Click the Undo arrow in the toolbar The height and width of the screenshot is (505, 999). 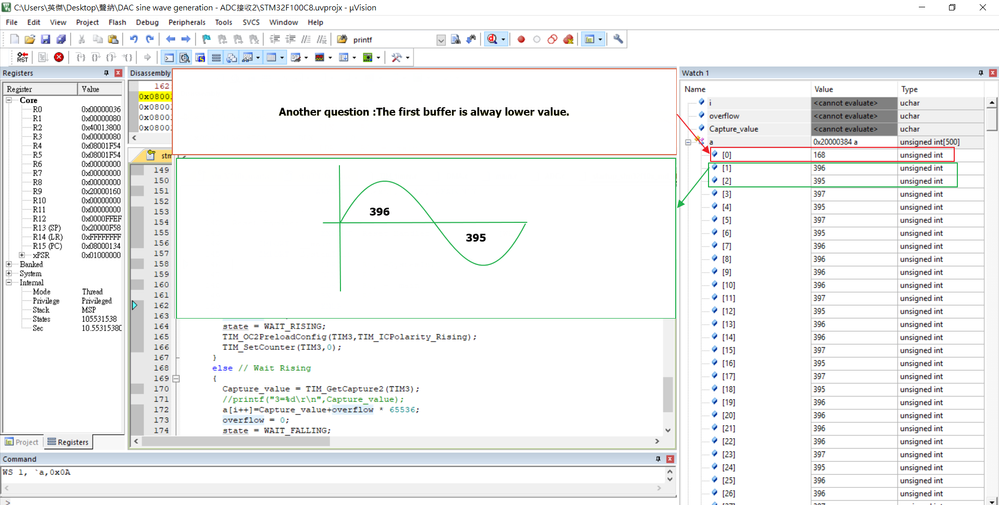coord(133,39)
